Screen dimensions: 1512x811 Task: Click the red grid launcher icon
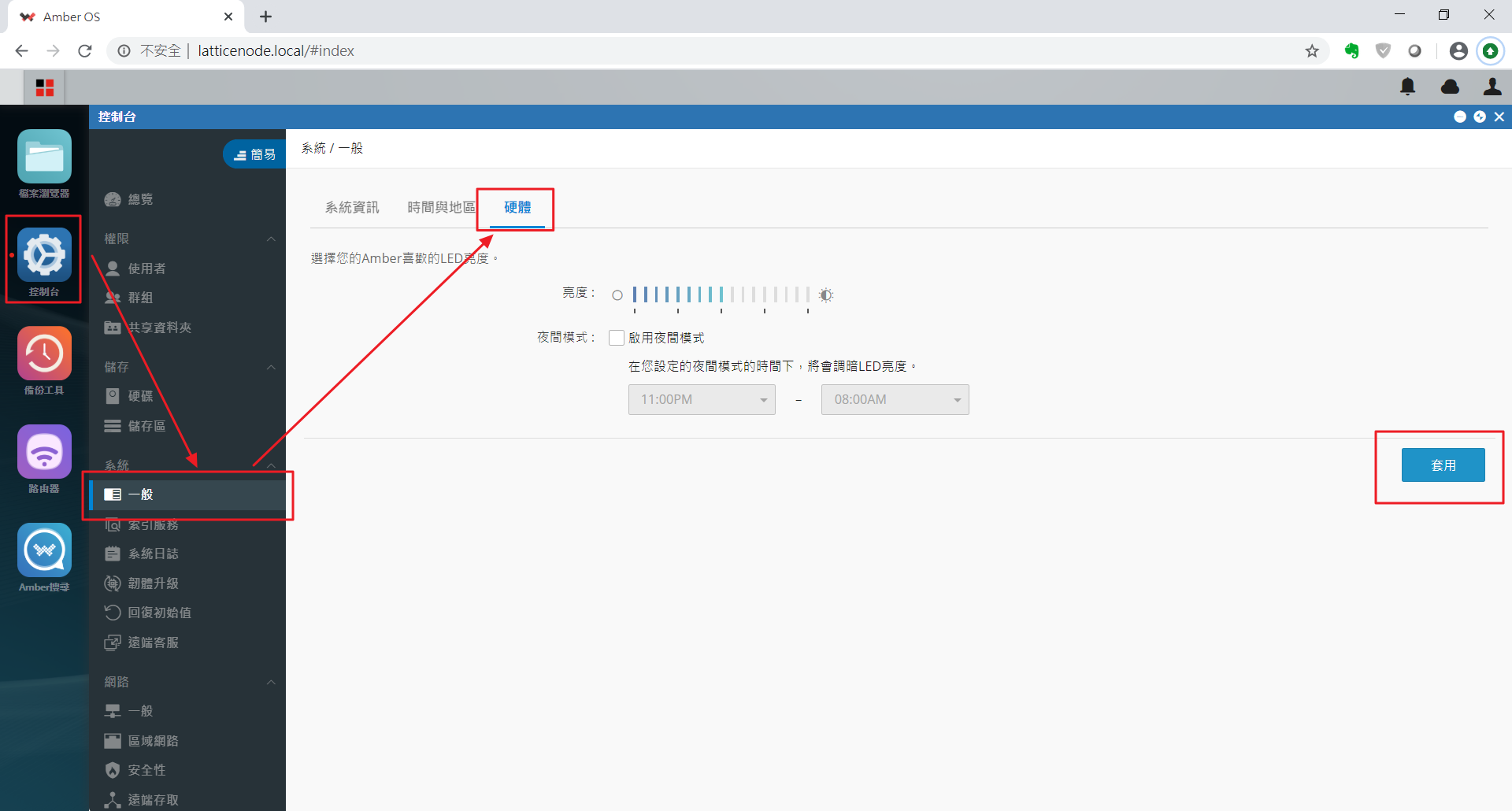pyautogui.click(x=45, y=87)
